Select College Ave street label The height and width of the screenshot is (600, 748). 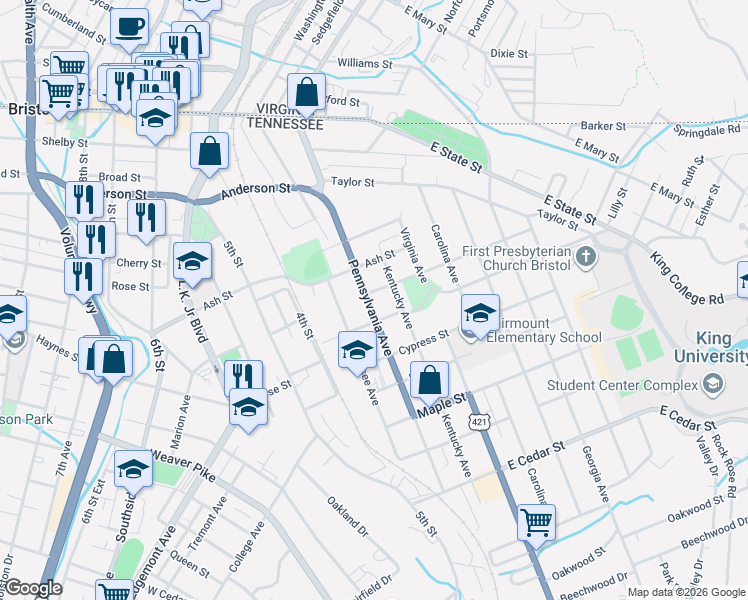pyautogui.click(x=247, y=547)
